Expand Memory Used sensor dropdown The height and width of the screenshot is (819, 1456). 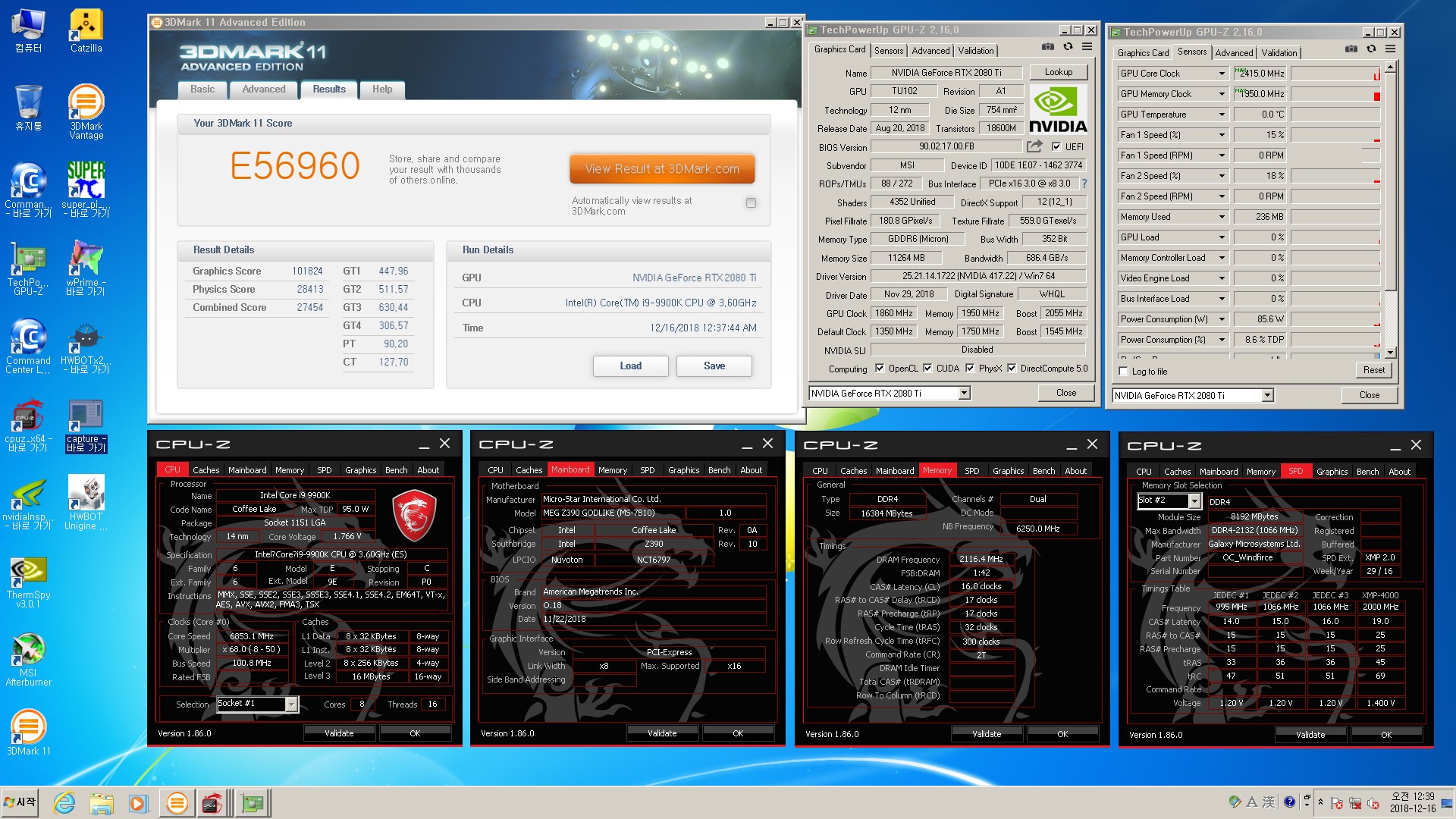click(x=1222, y=217)
